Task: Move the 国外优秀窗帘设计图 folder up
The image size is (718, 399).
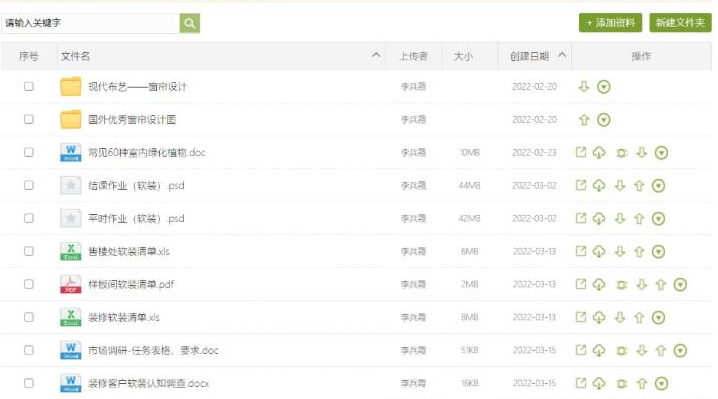Action: (584, 120)
